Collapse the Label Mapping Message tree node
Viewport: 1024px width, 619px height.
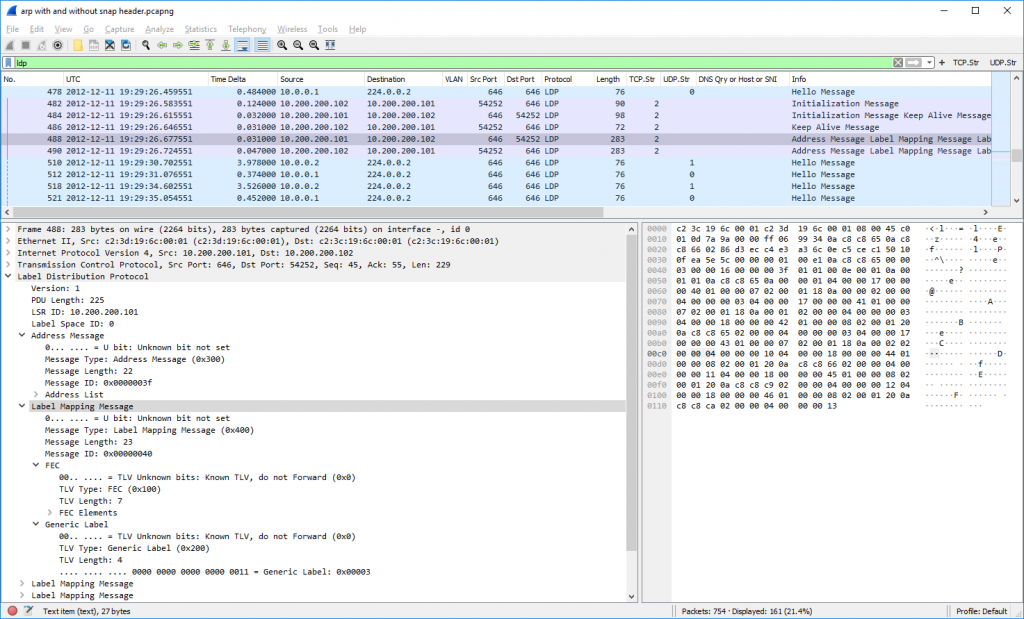23,407
